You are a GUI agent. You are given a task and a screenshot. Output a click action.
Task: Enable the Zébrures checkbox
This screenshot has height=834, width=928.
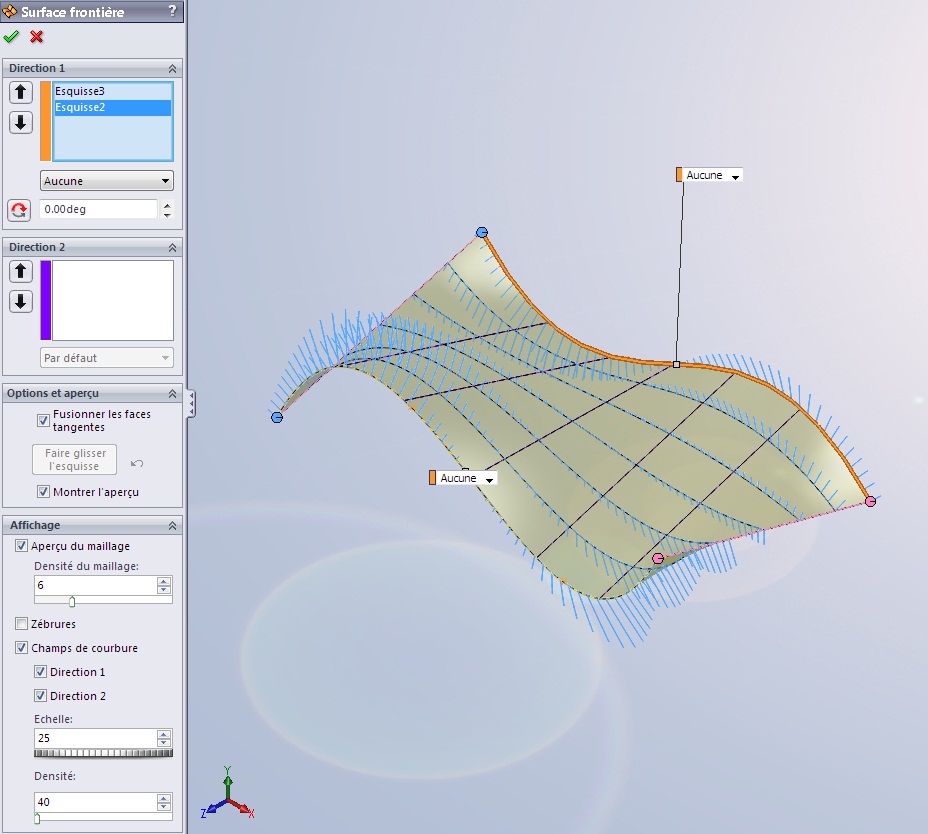21,624
